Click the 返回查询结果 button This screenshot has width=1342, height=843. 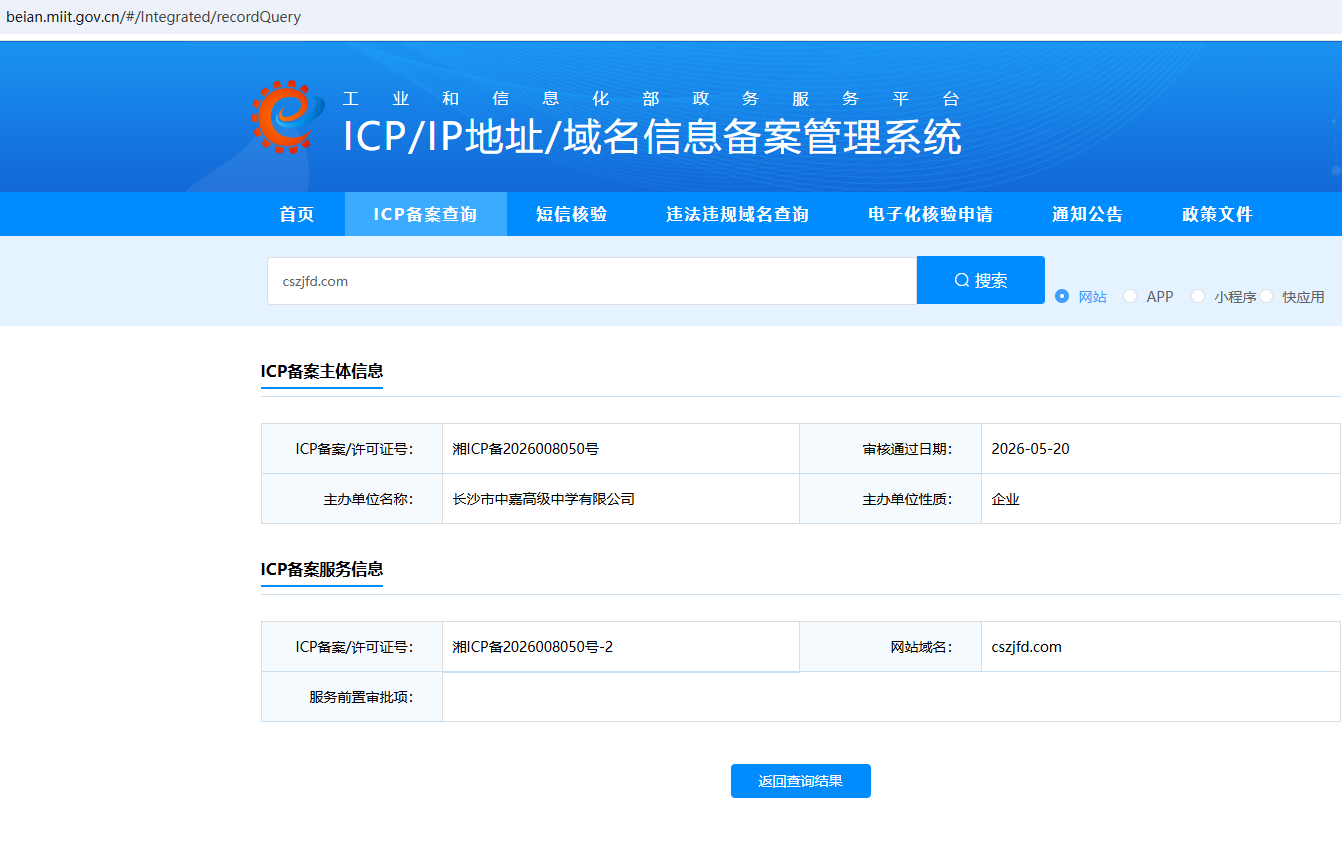pos(801,781)
